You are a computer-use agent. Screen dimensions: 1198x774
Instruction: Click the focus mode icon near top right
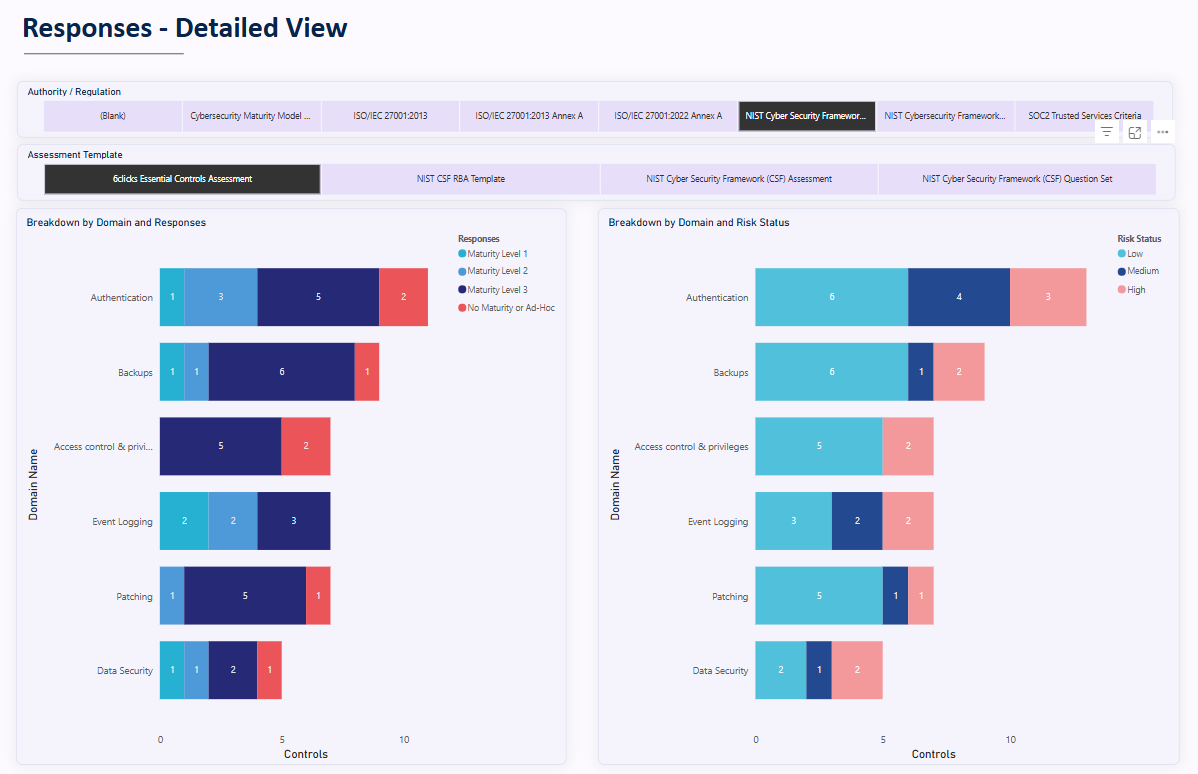[x=1134, y=131]
